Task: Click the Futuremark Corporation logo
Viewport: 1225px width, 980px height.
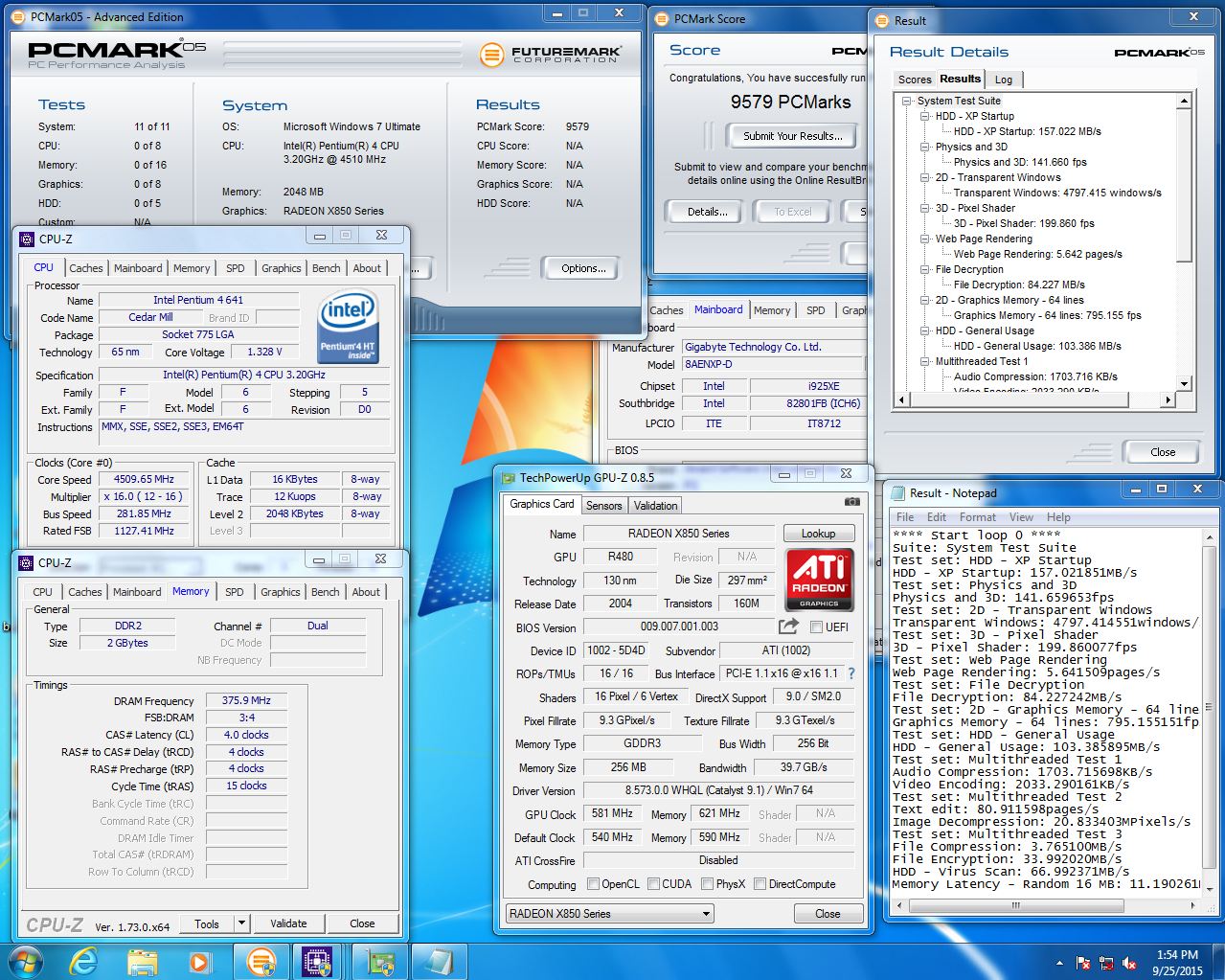Action: (550, 55)
